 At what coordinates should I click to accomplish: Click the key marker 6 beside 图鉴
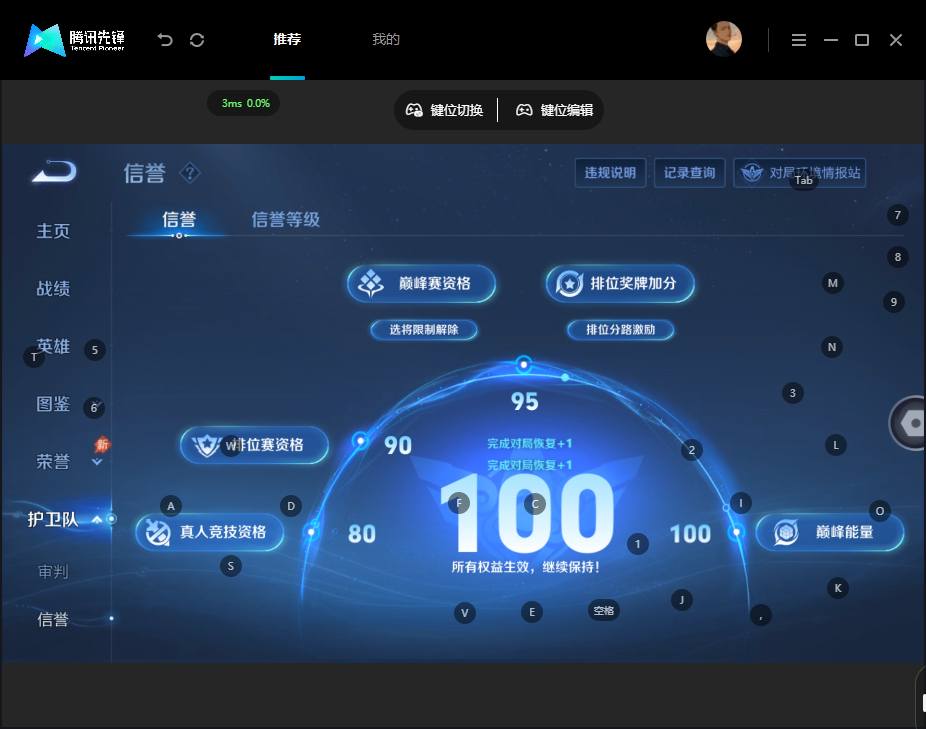coord(94,408)
